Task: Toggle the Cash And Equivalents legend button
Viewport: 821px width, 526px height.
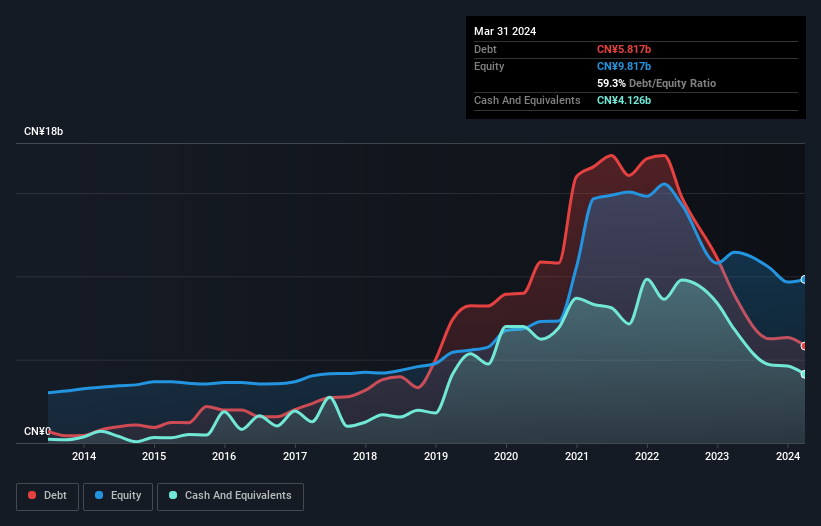Action: click(x=230, y=496)
